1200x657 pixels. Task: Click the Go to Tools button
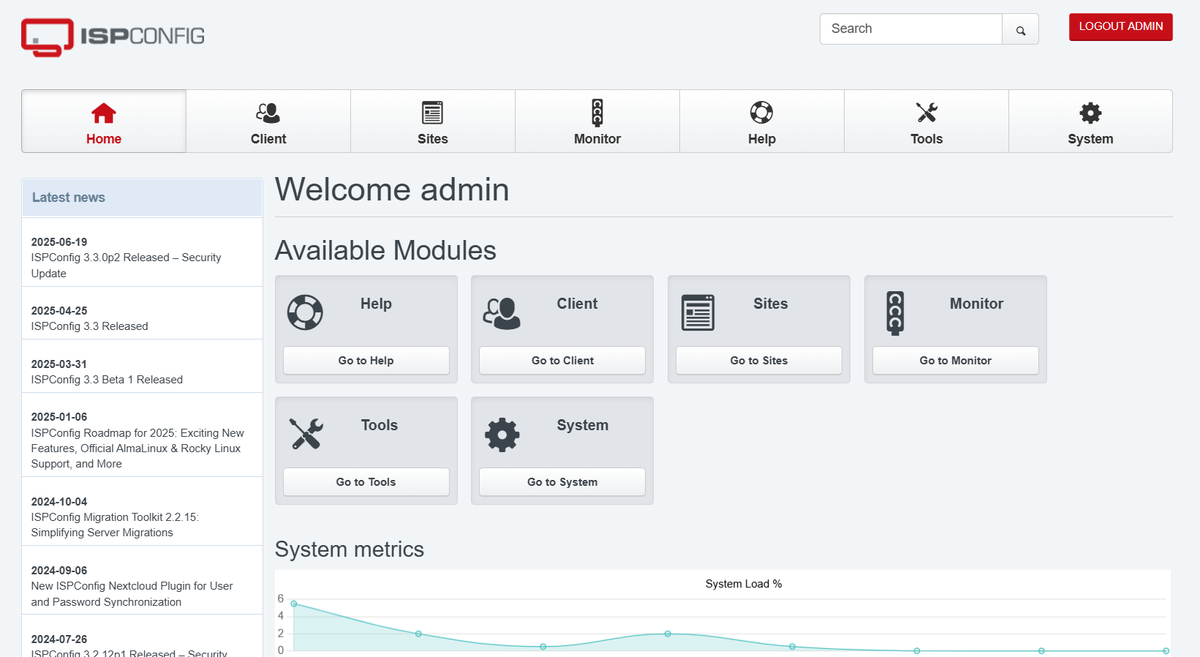point(366,482)
